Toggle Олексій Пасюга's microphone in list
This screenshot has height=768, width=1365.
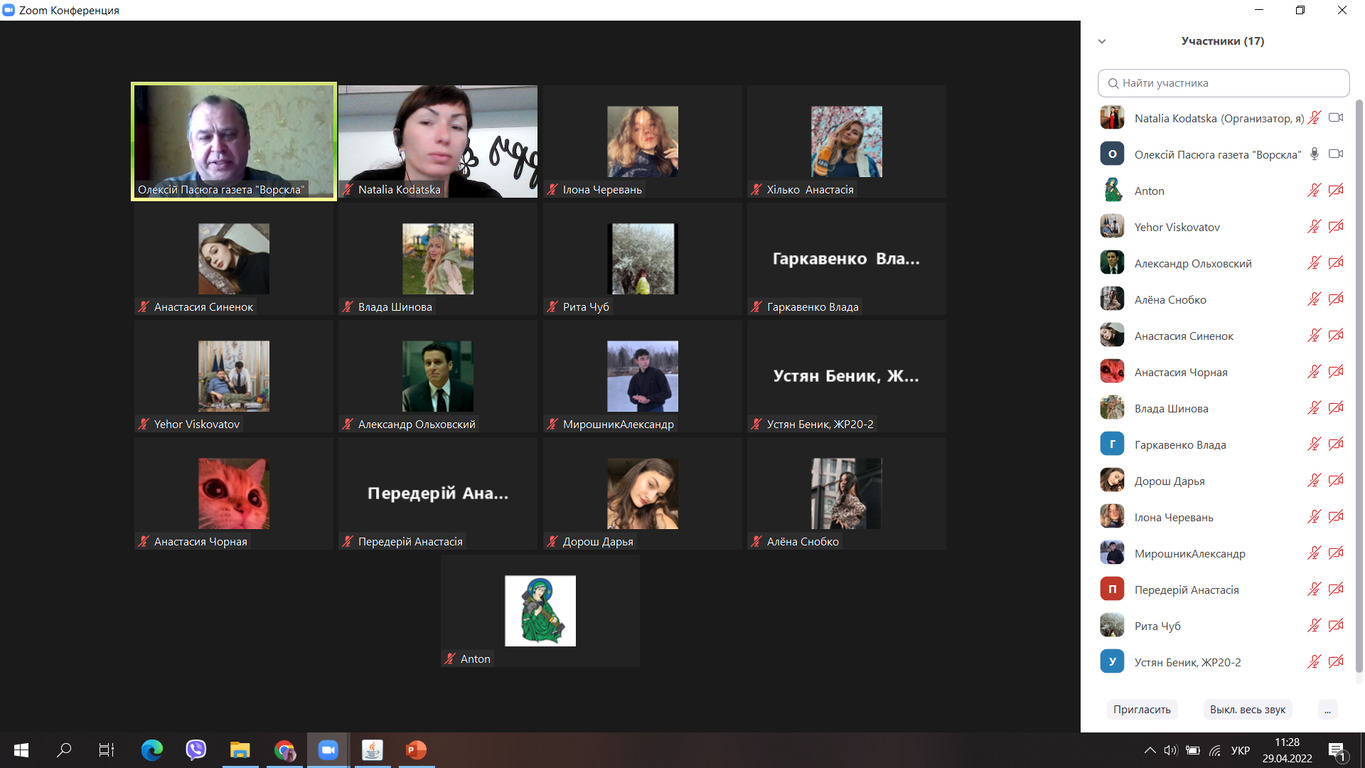[1314, 154]
